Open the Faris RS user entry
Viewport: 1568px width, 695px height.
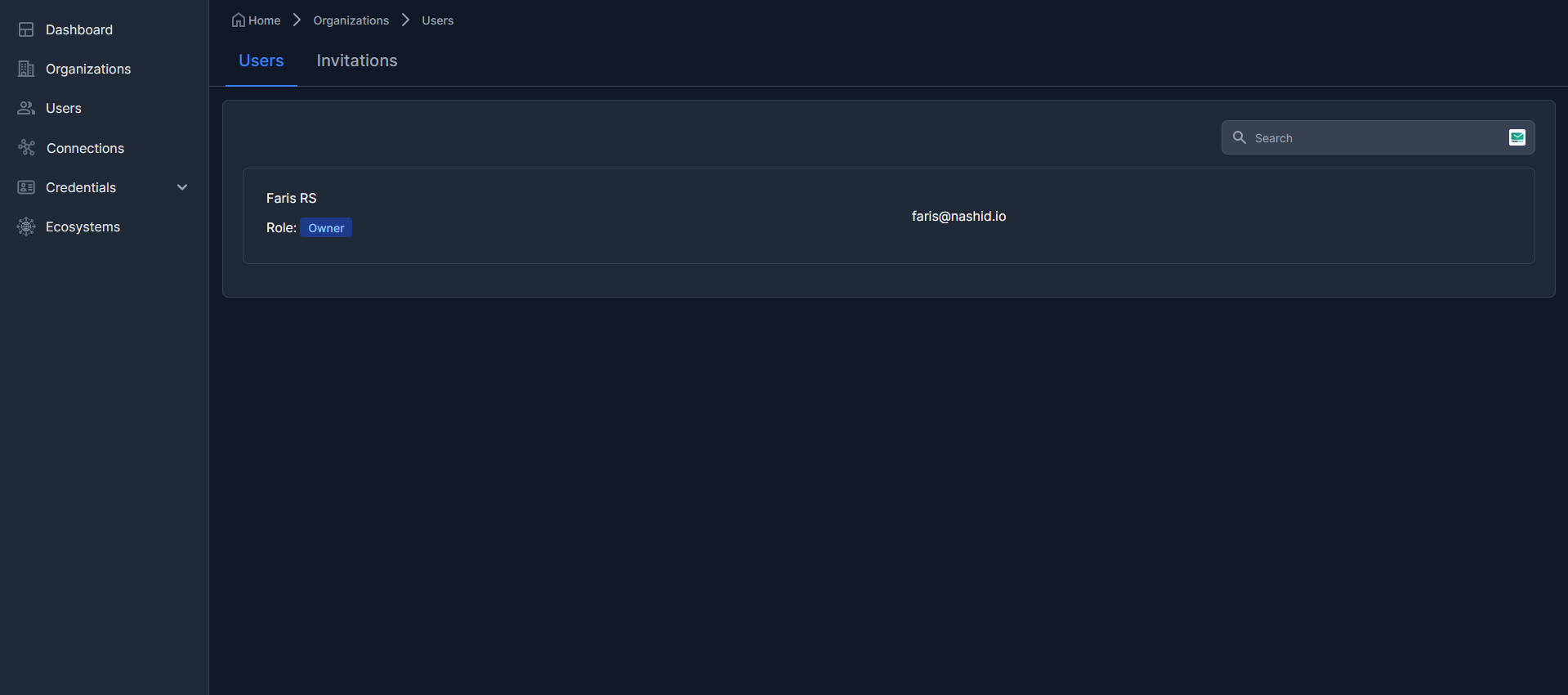click(291, 198)
